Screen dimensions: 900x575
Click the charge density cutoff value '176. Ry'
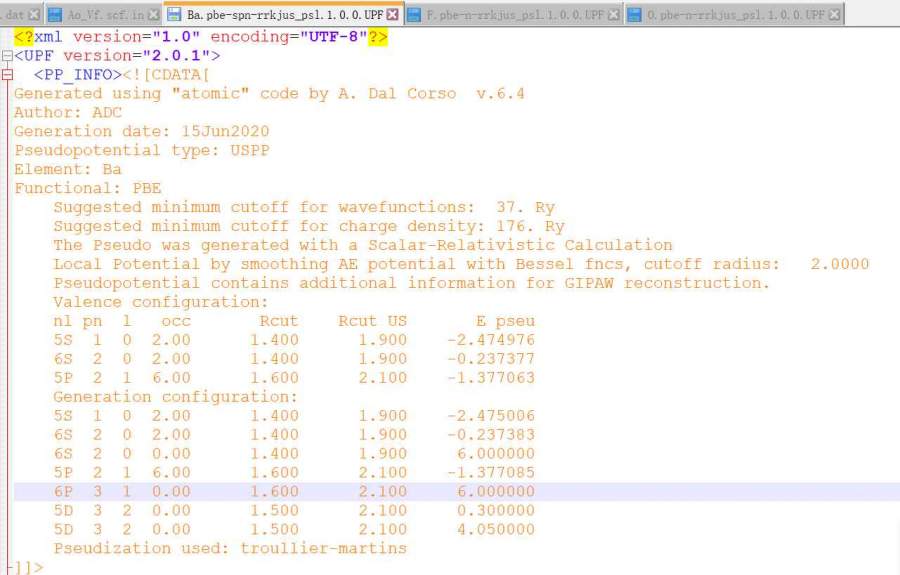[530, 226]
